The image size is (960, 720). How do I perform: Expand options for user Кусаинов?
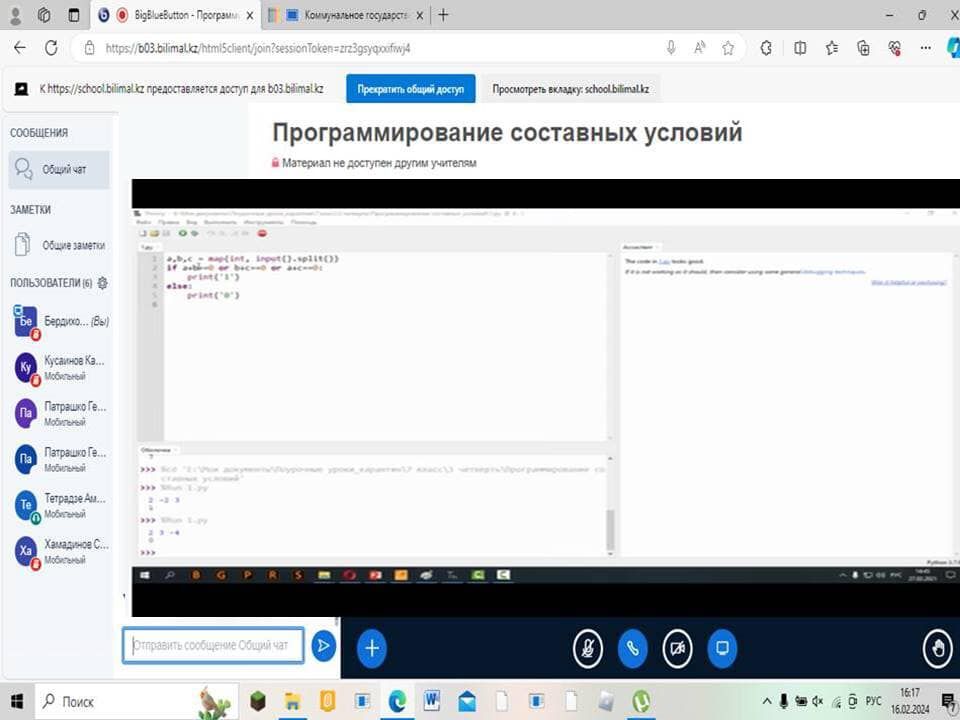(60, 367)
